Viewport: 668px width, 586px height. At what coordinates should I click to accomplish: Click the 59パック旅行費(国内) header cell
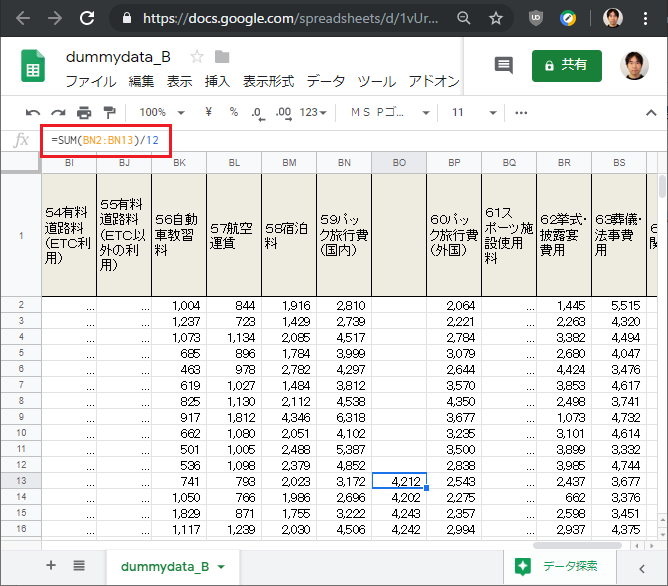pos(344,235)
